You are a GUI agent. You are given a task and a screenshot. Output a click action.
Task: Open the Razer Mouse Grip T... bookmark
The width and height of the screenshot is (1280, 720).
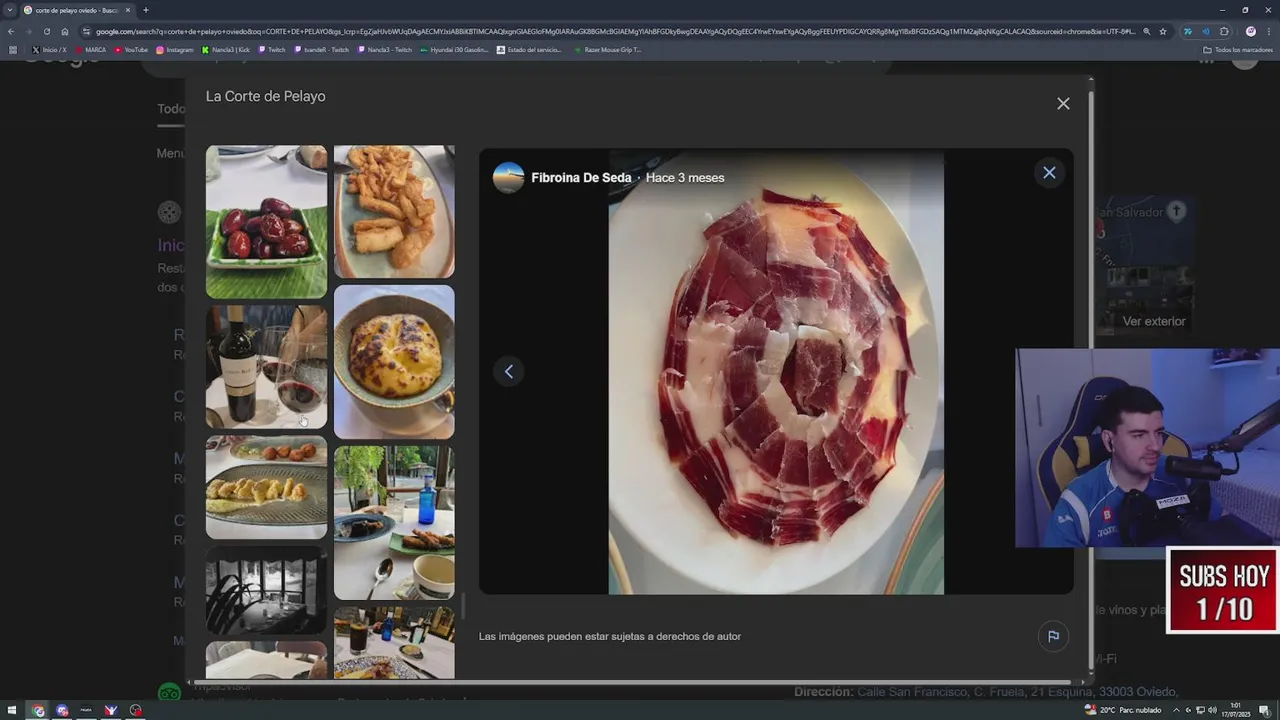[607, 49]
